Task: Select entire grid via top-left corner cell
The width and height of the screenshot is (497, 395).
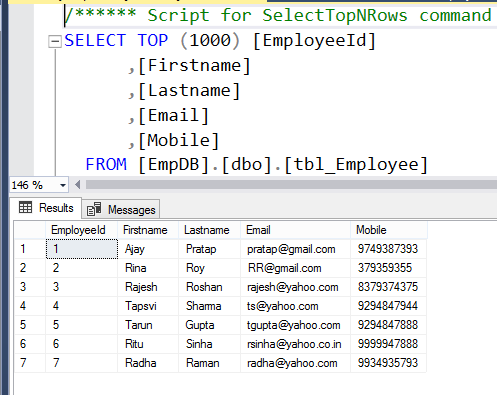Action: (30, 230)
